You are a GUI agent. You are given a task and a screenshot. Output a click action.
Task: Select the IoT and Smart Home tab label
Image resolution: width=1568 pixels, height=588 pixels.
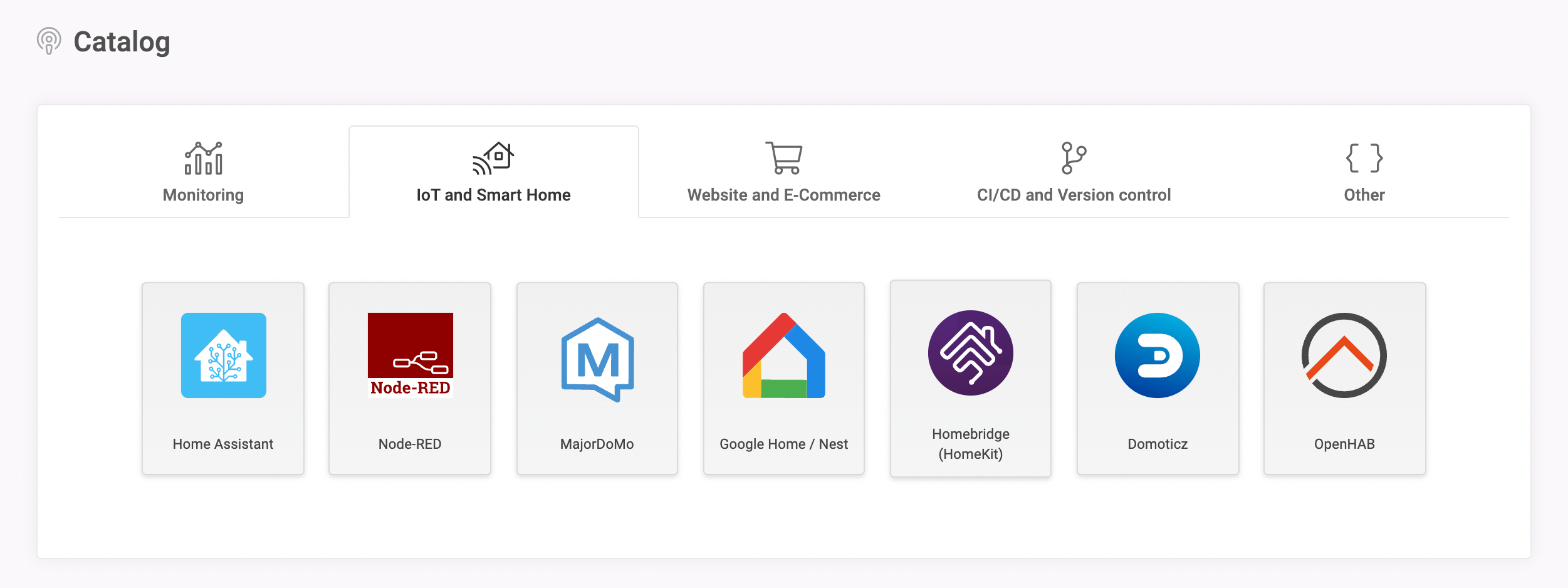(493, 195)
